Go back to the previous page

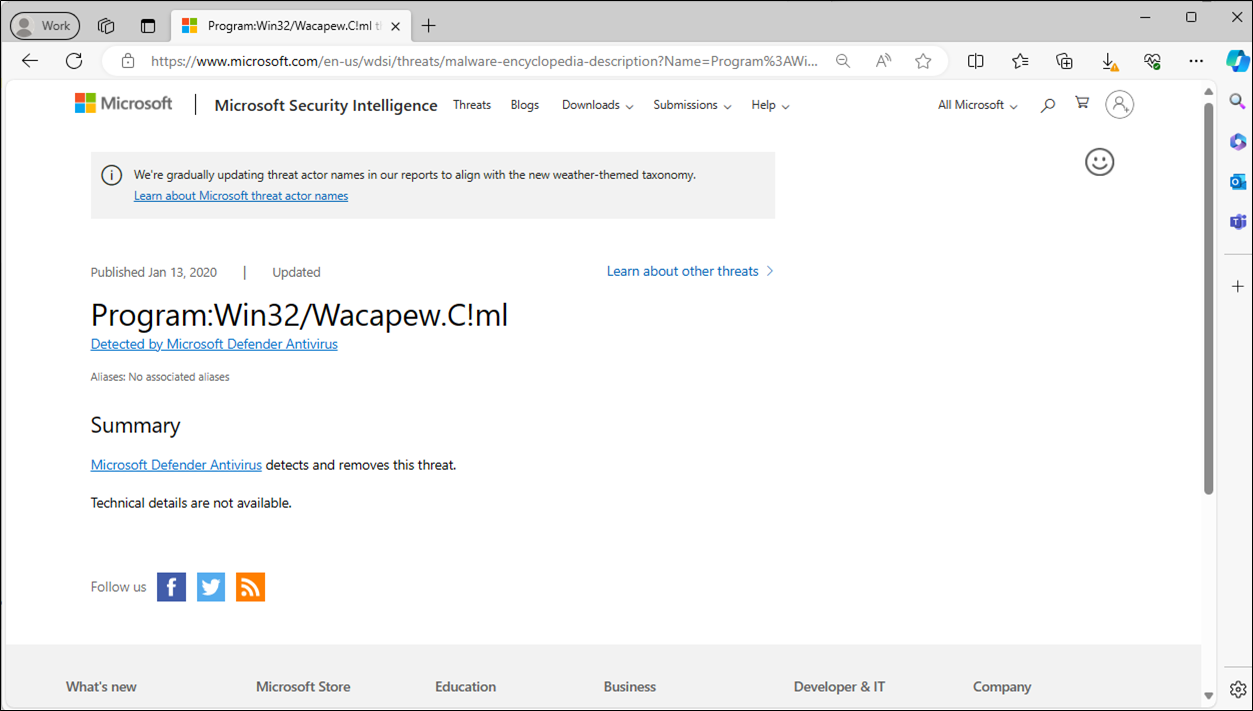coord(30,61)
